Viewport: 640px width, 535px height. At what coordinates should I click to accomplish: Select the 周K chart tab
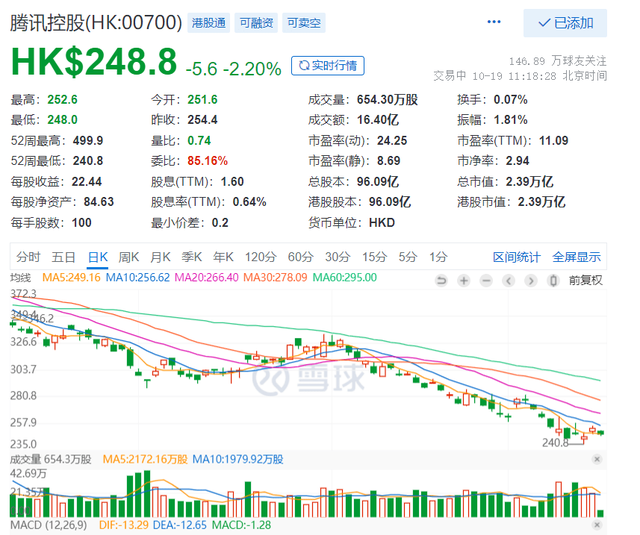(129, 257)
